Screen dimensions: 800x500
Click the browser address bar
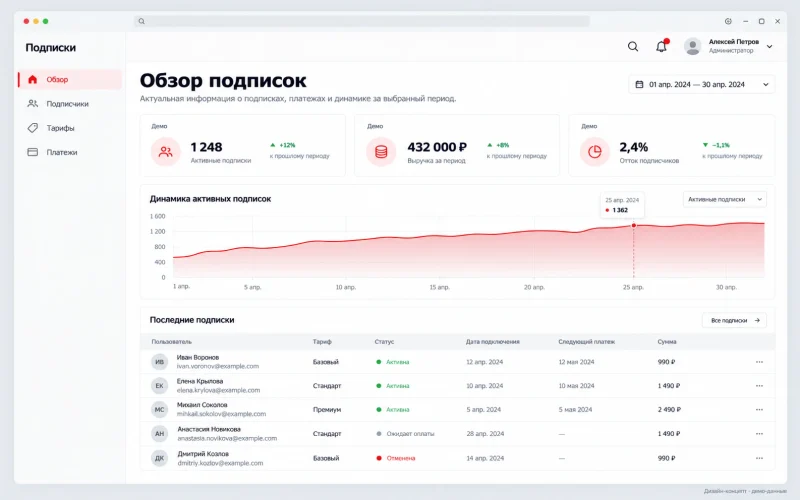[x=362, y=21]
